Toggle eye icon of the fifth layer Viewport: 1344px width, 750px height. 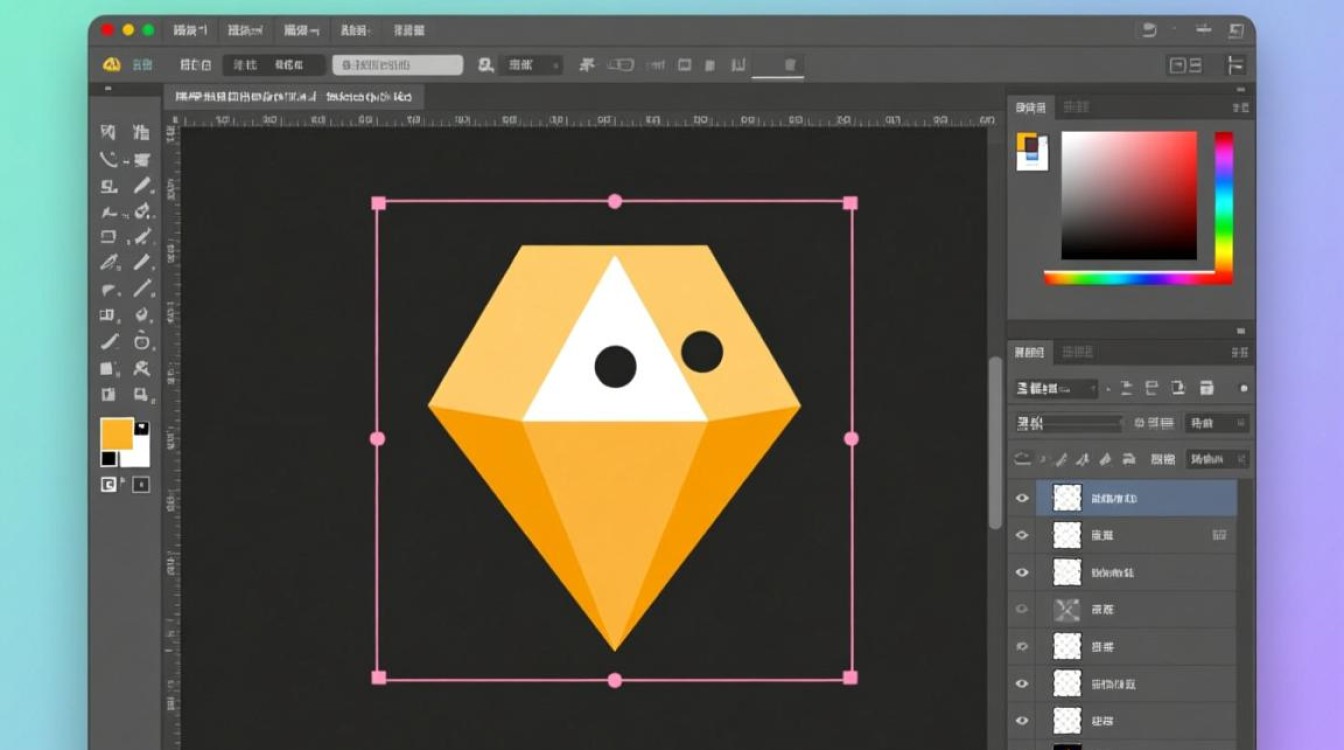coord(1022,646)
